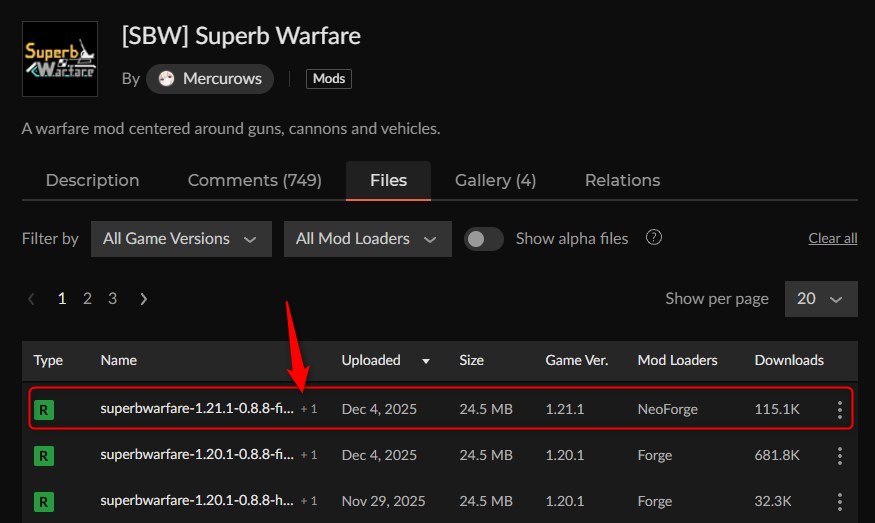Open the Comments (749) tab
This screenshot has height=523, width=875.
coord(254,181)
